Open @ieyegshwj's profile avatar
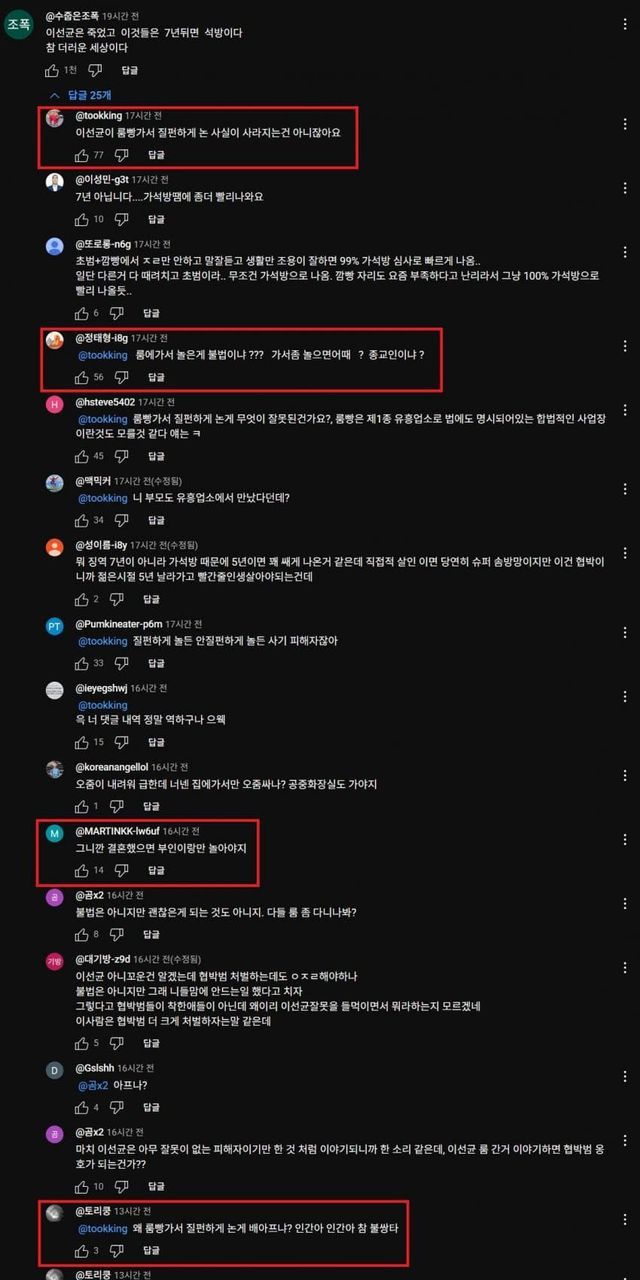The width and height of the screenshot is (640, 1280). [55, 690]
